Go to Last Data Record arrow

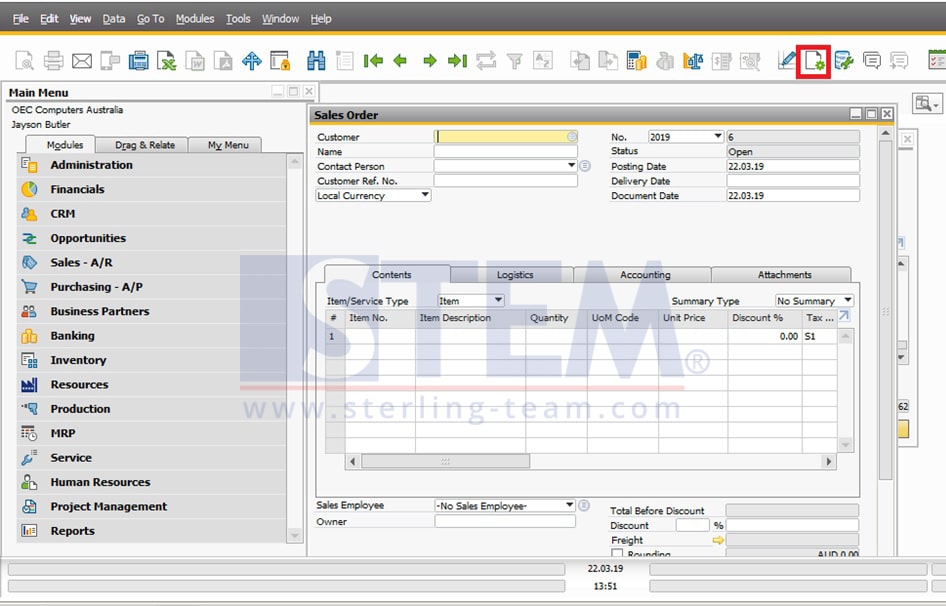point(457,60)
